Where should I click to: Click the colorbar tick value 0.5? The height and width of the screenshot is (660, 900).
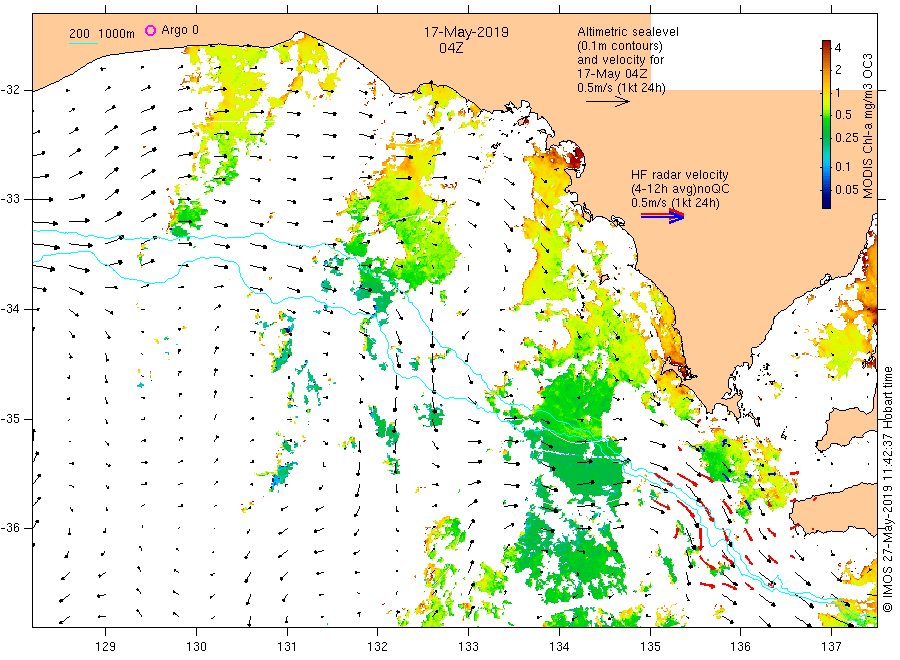tap(843, 115)
